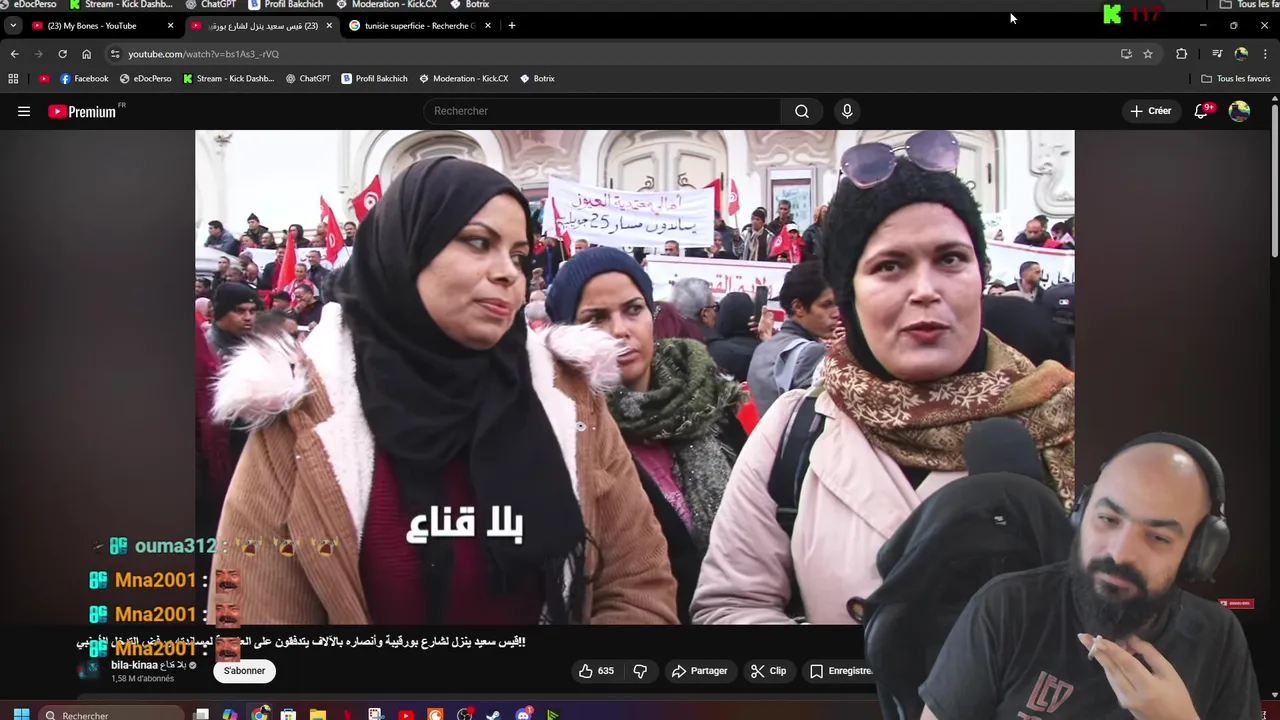Screen dimensions: 1280x720
Task: Open the Botrix bookmark
Action: [537, 78]
